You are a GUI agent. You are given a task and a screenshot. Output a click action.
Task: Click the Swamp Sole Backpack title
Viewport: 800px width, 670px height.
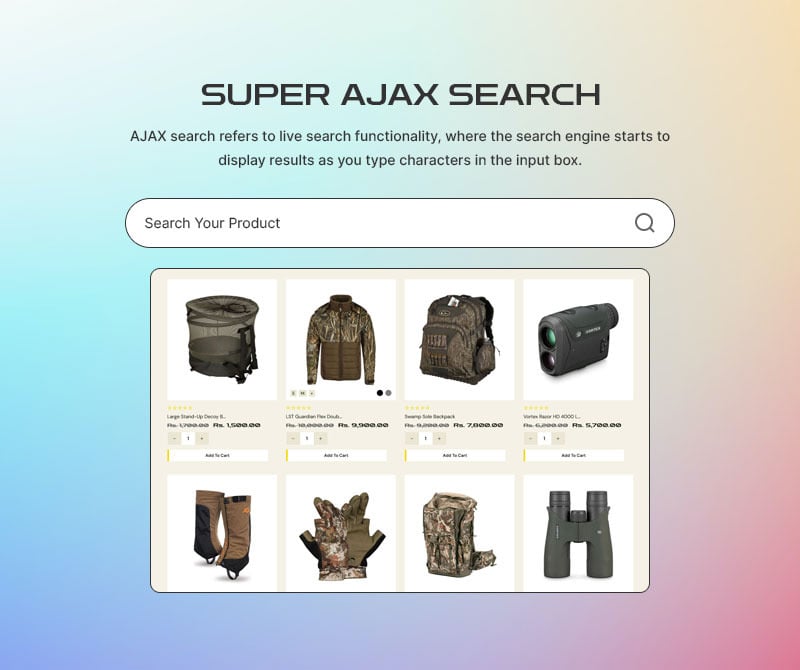coord(430,416)
